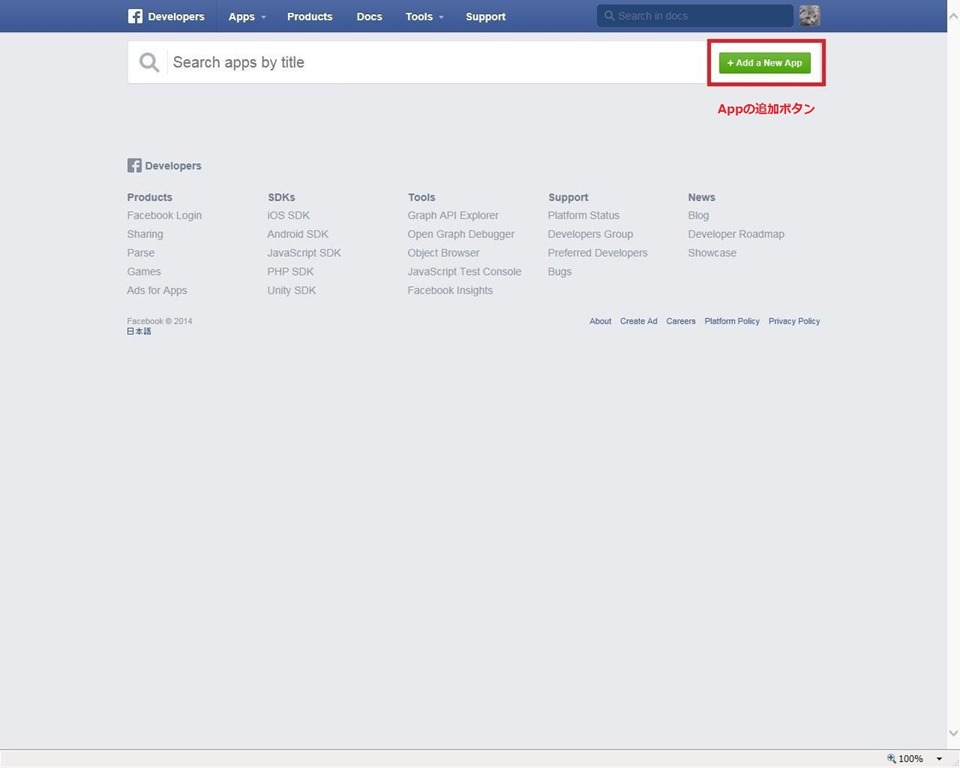Open the Facebook Insights link

click(x=450, y=290)
